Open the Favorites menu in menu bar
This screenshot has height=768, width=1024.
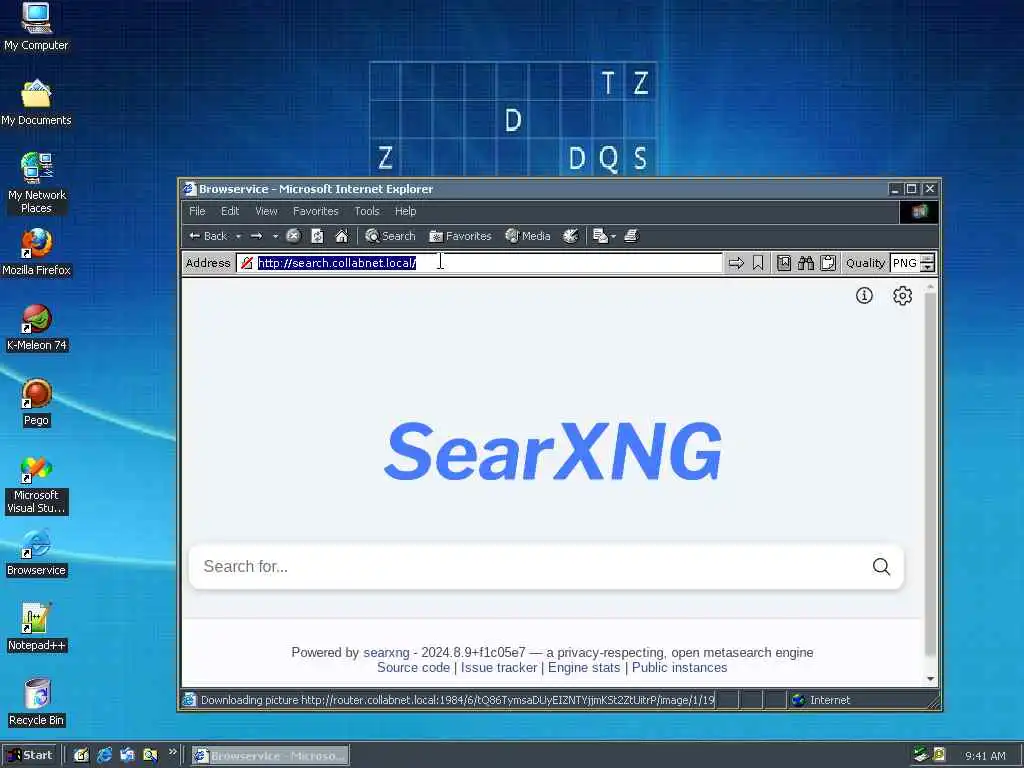315,211
